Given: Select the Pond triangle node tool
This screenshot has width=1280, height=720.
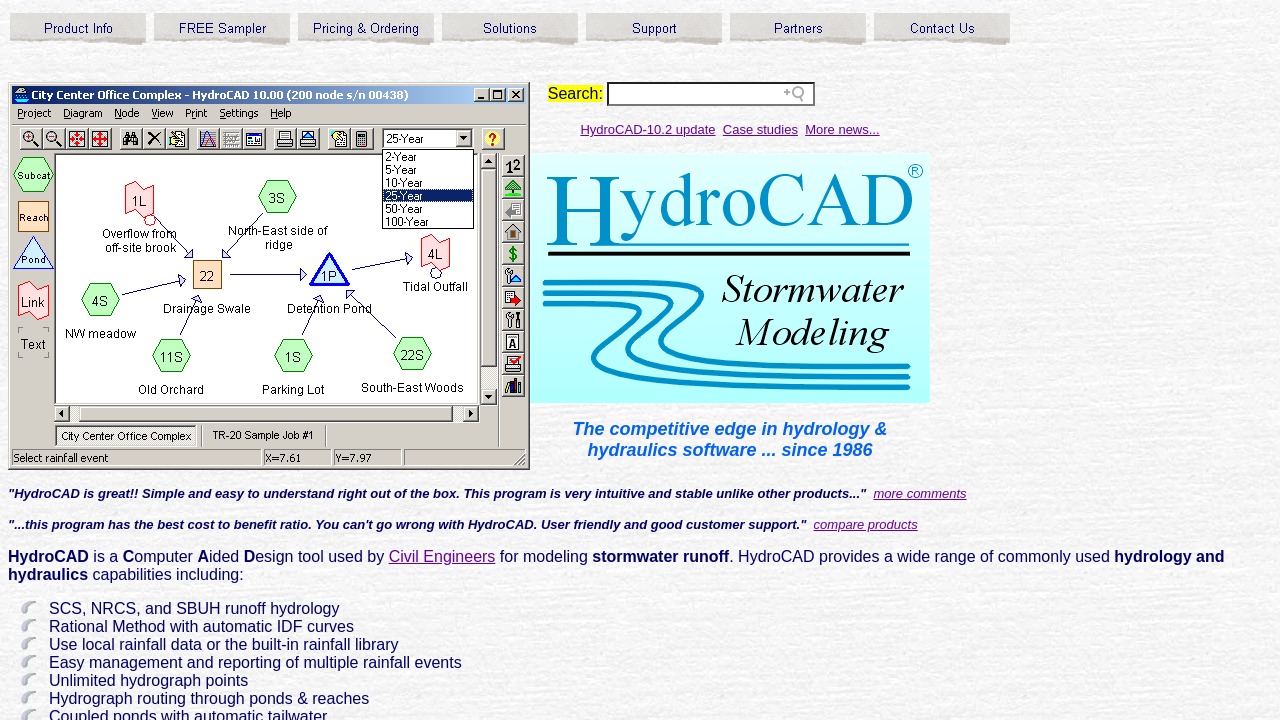Looking at the screenshot, I should (33, 255).
